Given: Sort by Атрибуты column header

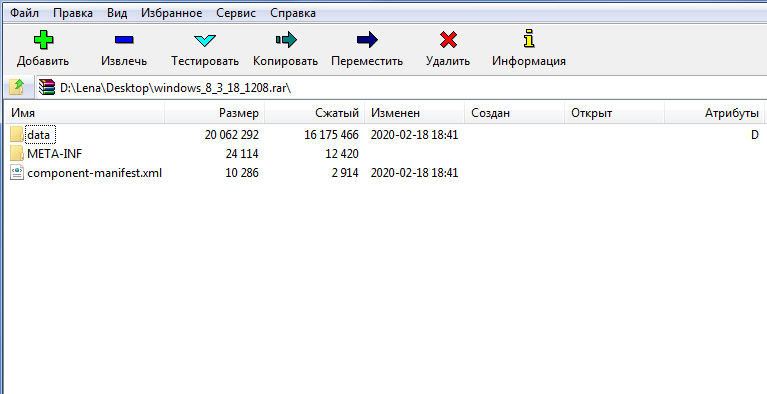Looking at the screenshot, I should (x=714, y=113).
